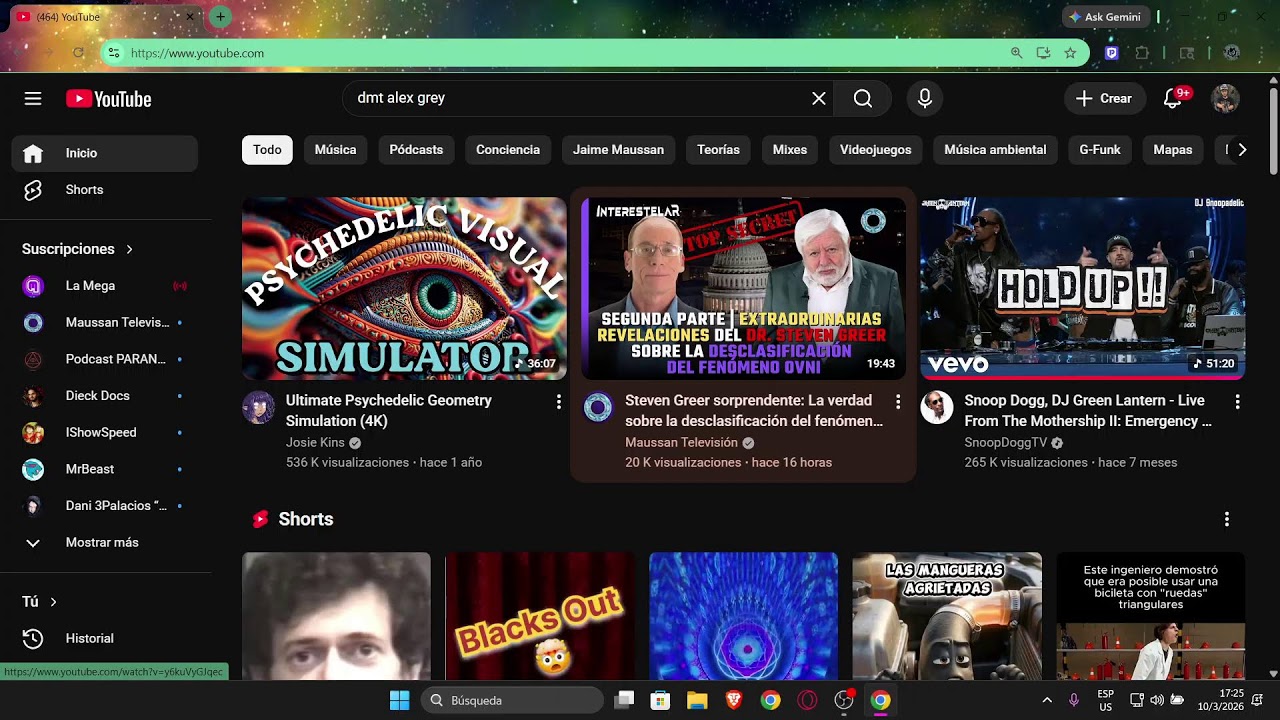Select the G-Funk filter chip
The image size is (1280, 720).
[x=1100, y=150]
